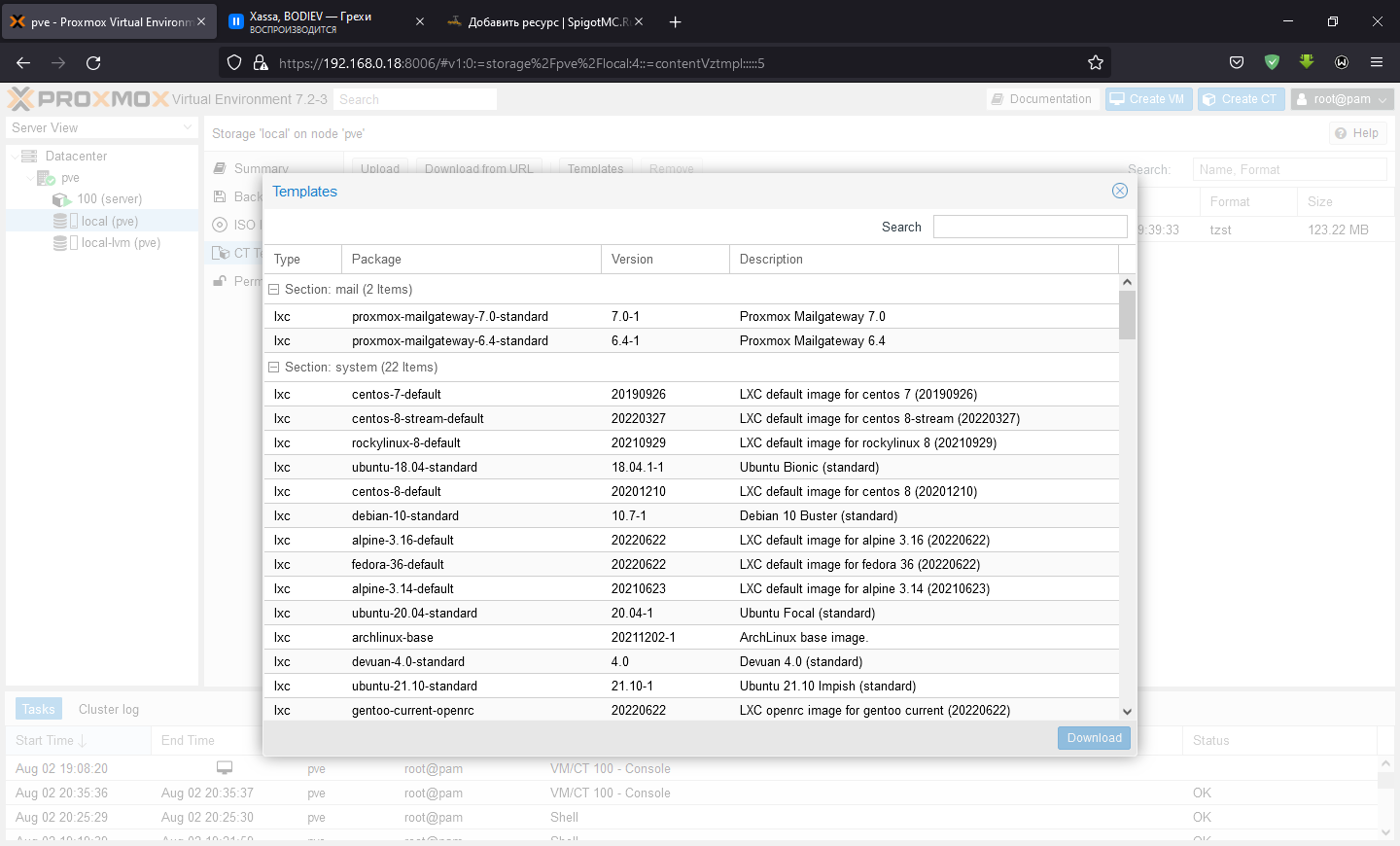The height and width of the screenshot is (846, 1400).
Task: Sort templates by Package column
Action: click(472, 260)
